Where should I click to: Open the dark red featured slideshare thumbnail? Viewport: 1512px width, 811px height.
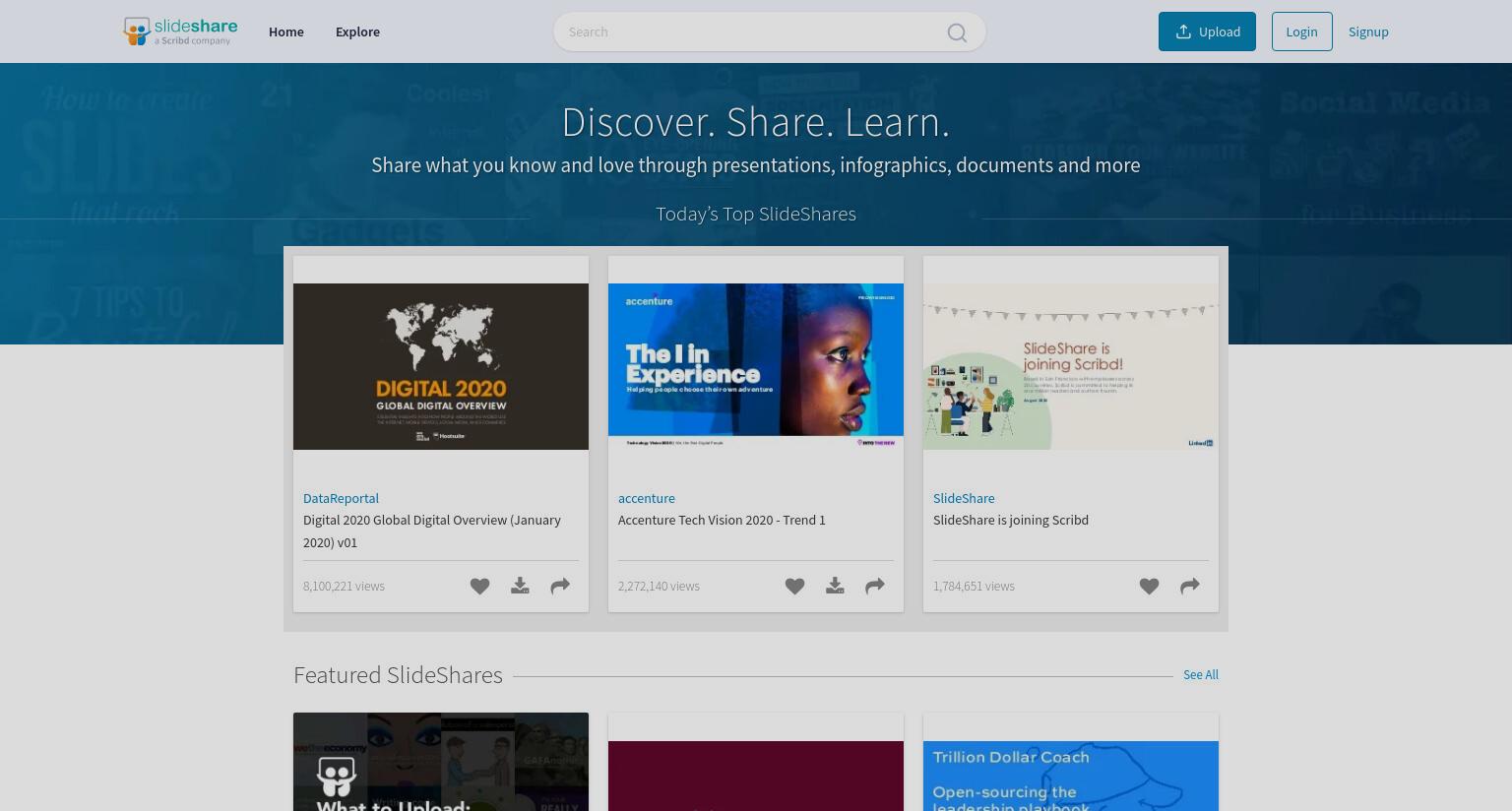(x=756, y=776)
